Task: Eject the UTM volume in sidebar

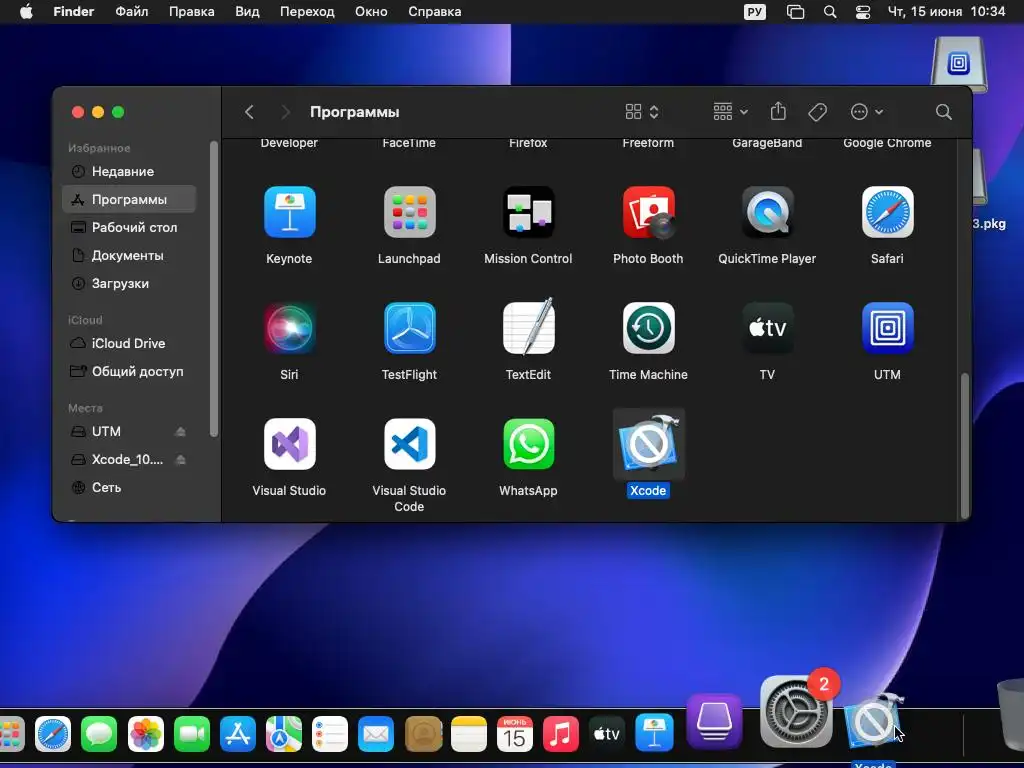Action: coord(181,432)
